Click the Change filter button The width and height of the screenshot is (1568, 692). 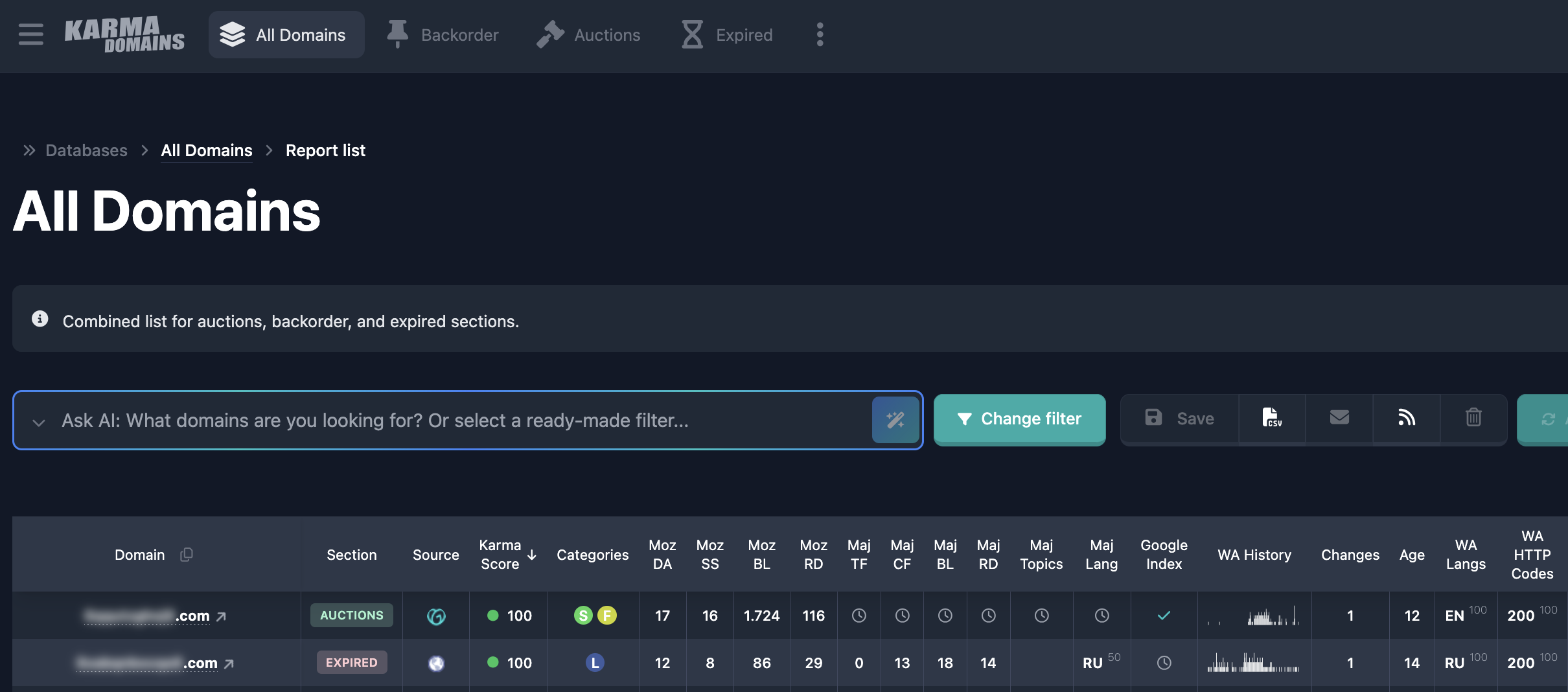tap(1019, 419)
